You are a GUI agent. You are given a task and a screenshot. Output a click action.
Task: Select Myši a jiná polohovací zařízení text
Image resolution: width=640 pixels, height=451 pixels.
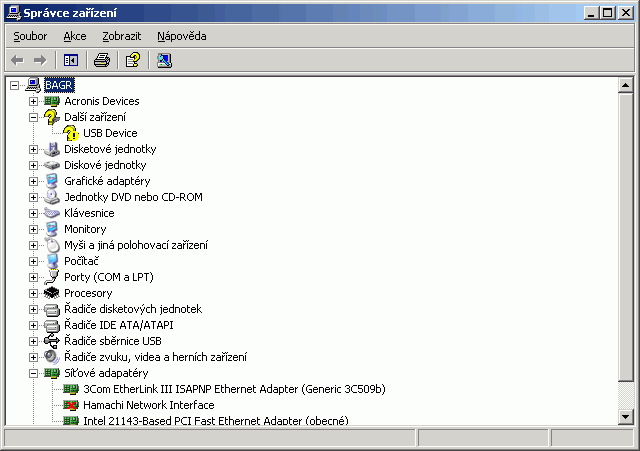pyautogui.click(x=136, y=245)
